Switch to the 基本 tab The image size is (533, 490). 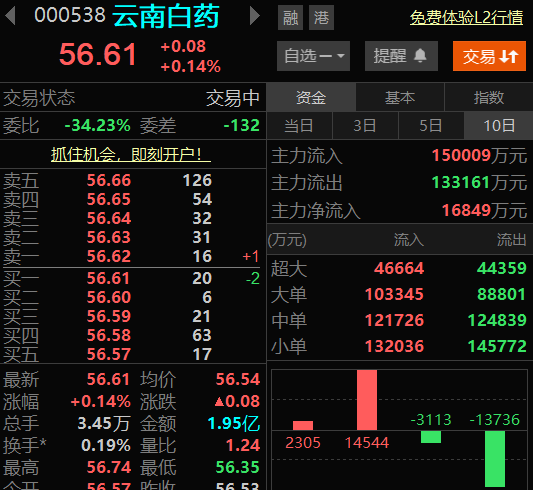coord(400,98)
